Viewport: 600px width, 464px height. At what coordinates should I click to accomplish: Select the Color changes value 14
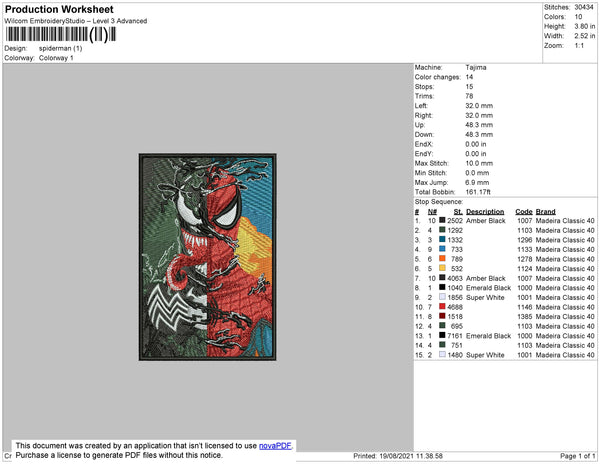pos(469,77)
